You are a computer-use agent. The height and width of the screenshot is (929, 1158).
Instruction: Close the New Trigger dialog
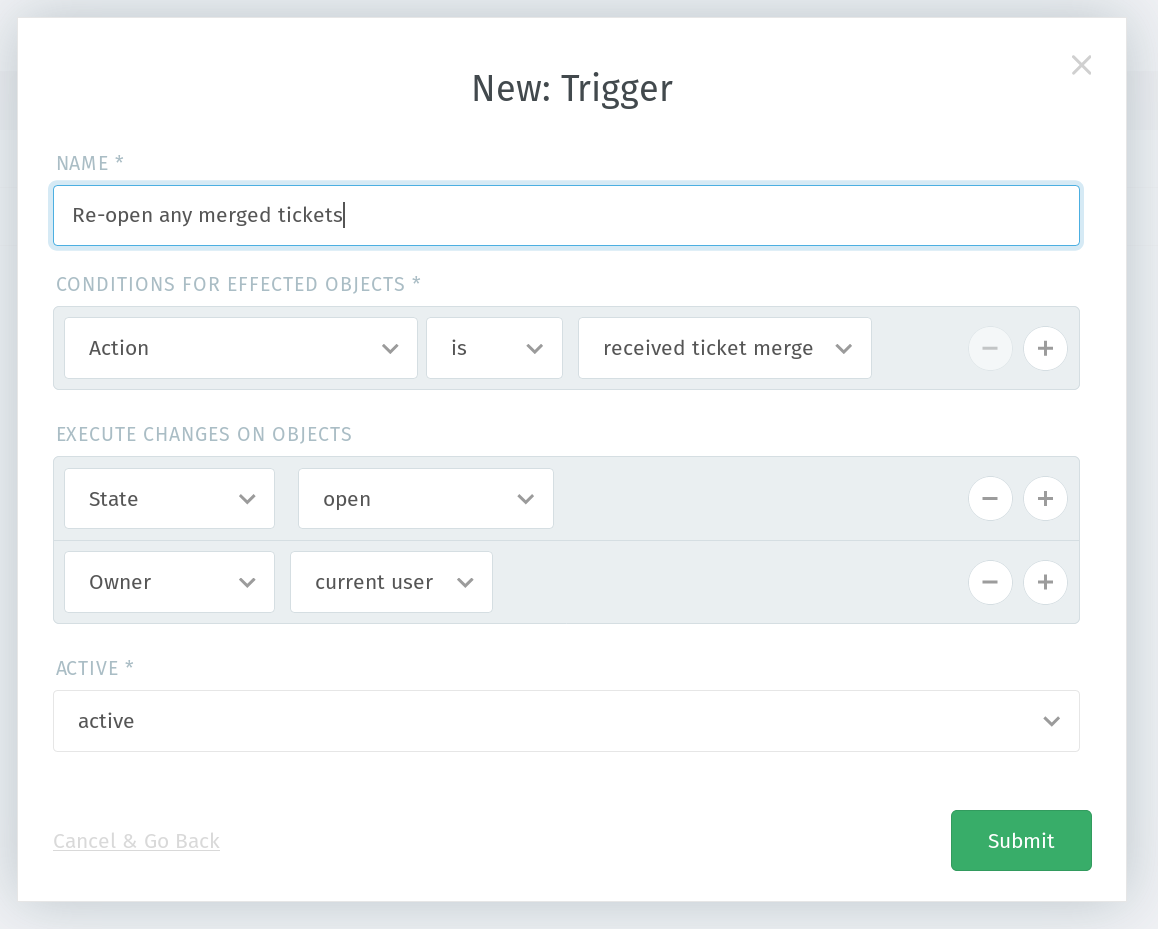point(1081,65)
